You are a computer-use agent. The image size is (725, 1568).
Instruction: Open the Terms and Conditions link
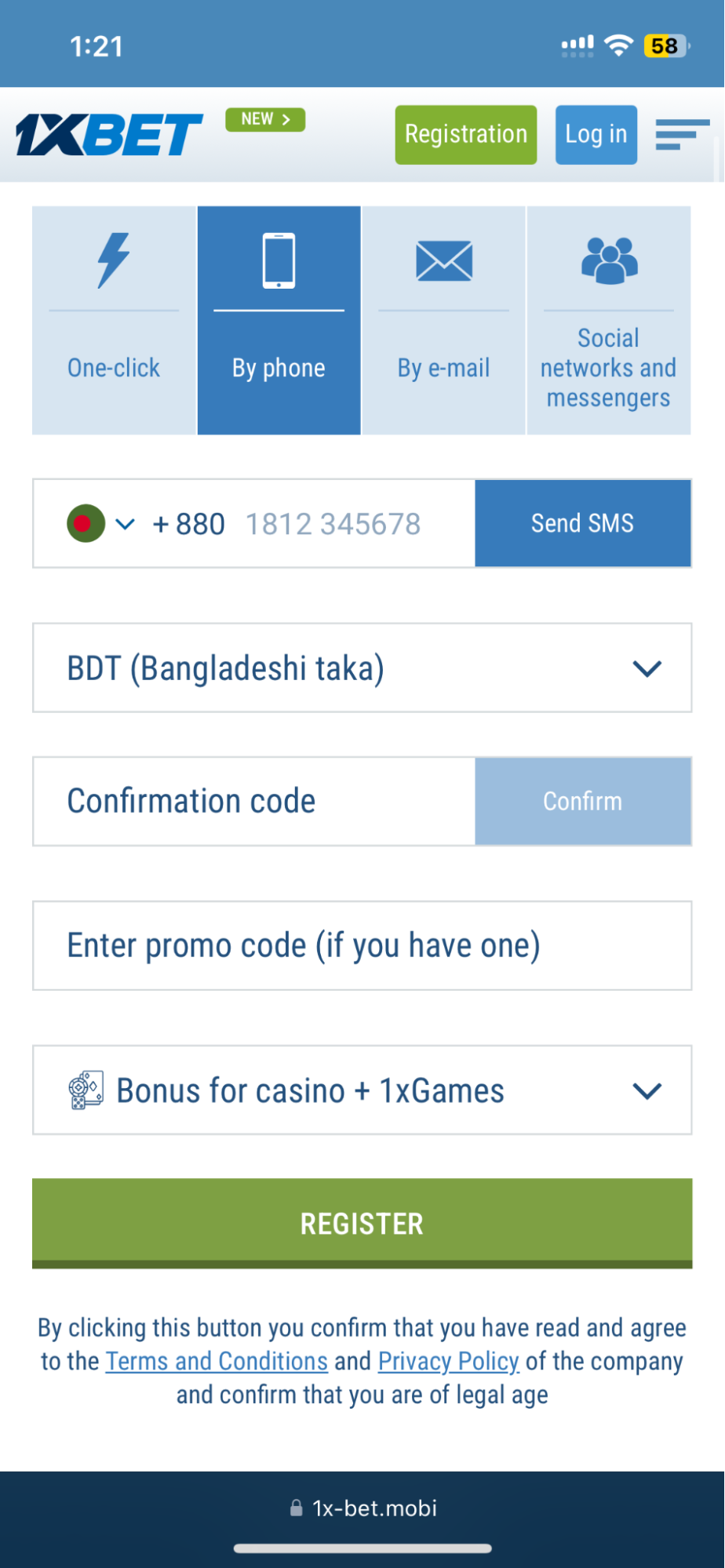point(217,1361)
